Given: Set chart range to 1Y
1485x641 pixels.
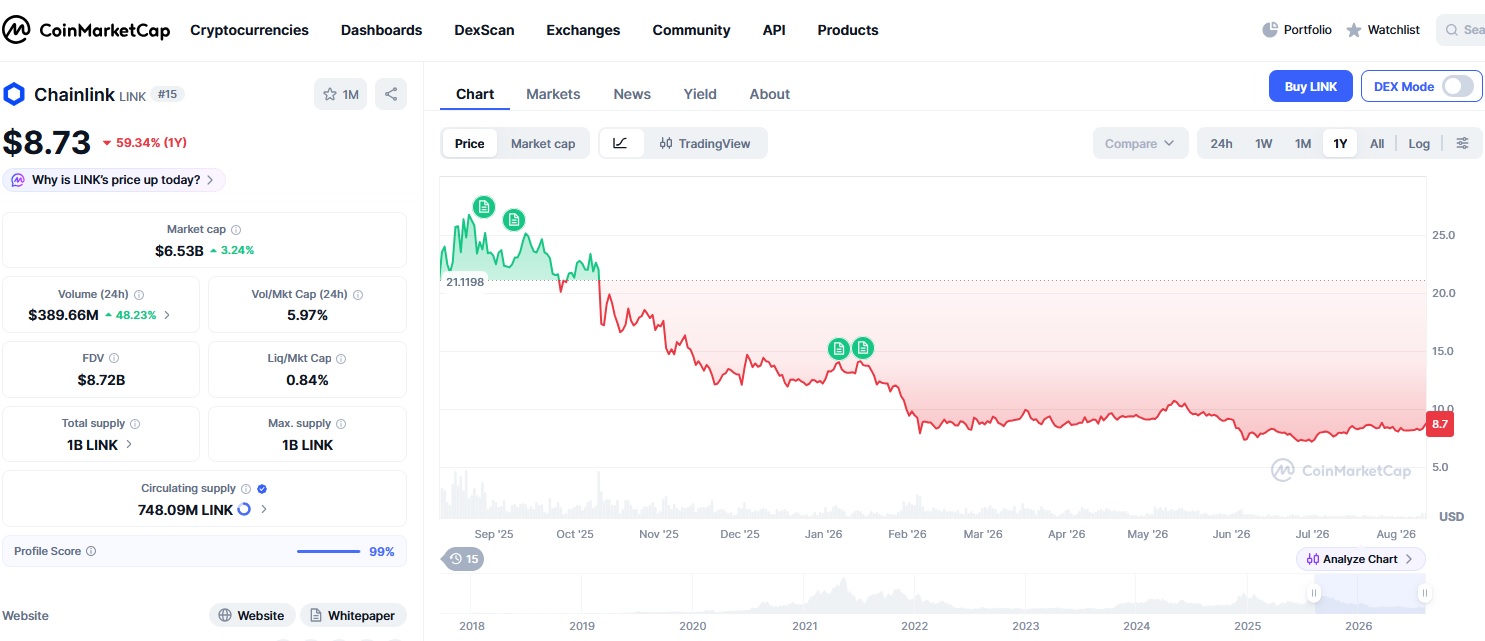Looking at the screenshot, I should [1340, 143].
